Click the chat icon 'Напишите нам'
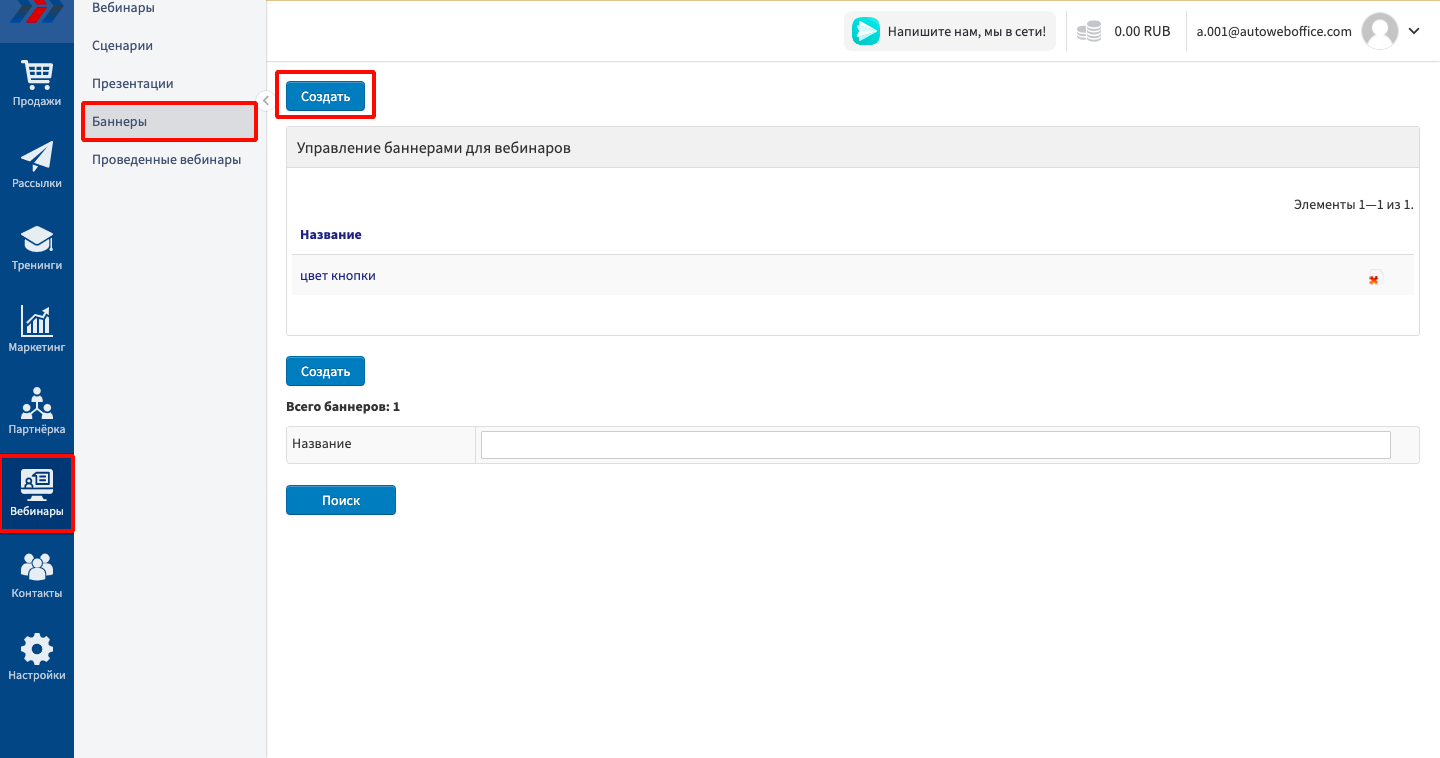This screenshot has width=1440, height=758. (x=865, y=31)
